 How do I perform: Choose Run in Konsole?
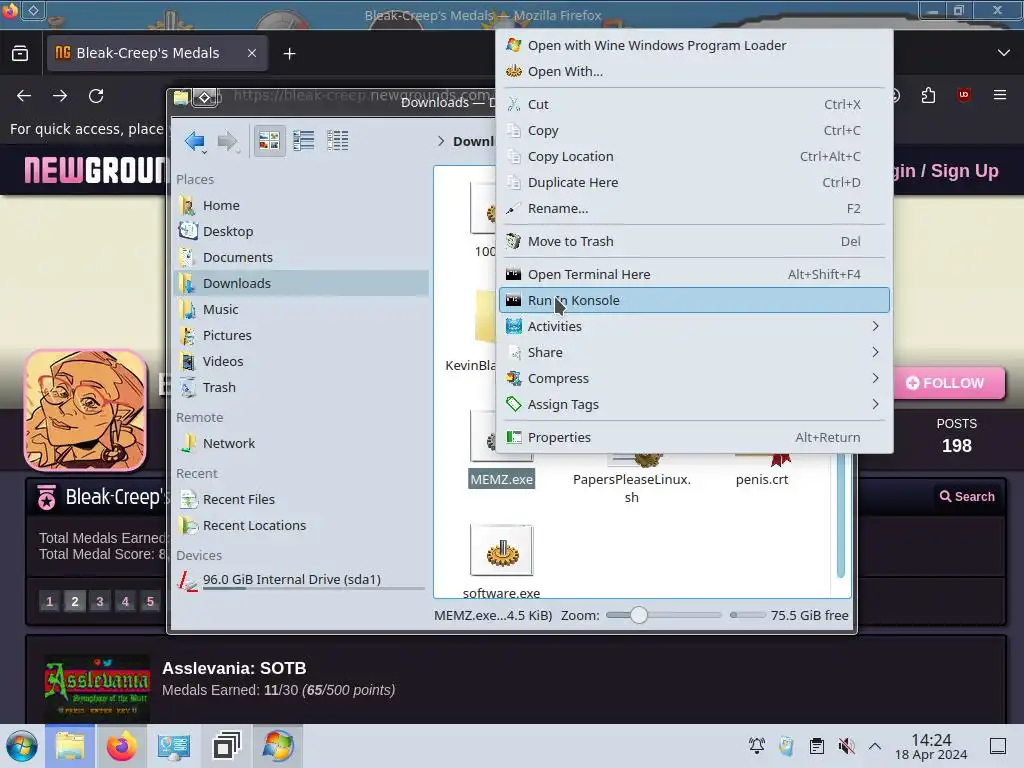click(x=694, y=300)
